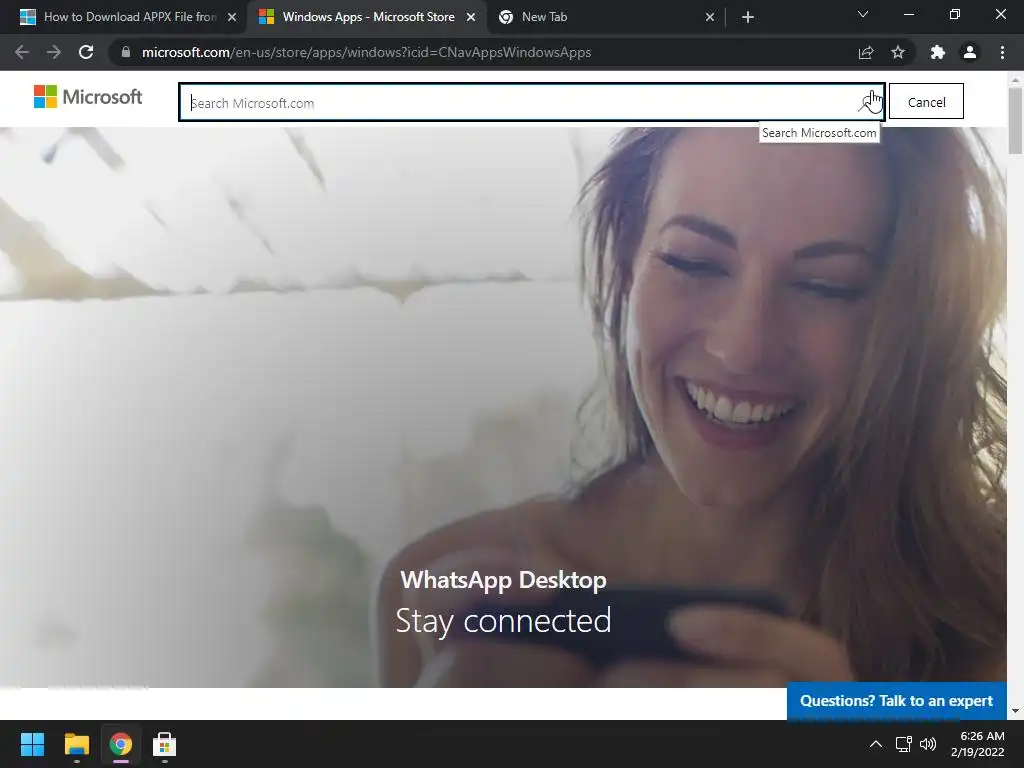
Task: Open volume tray icon
Action: coord(927,744)
